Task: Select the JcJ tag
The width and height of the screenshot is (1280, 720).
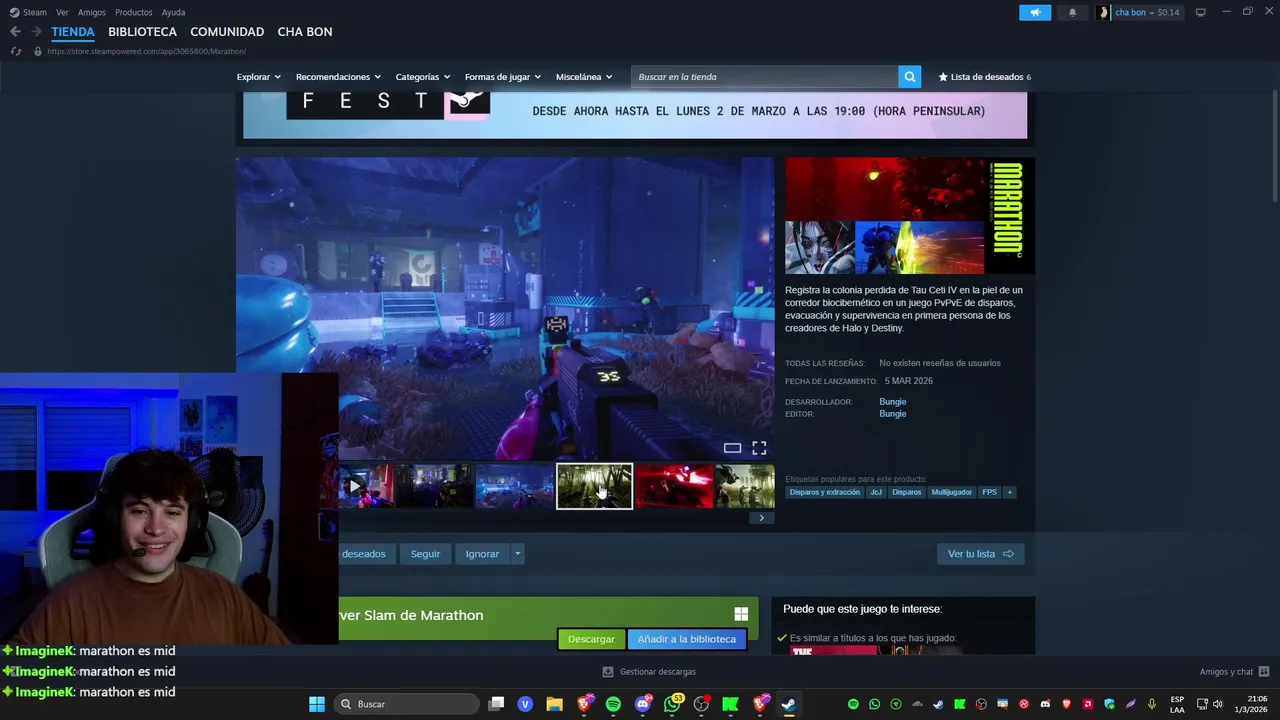Action: tap(876, 492)
